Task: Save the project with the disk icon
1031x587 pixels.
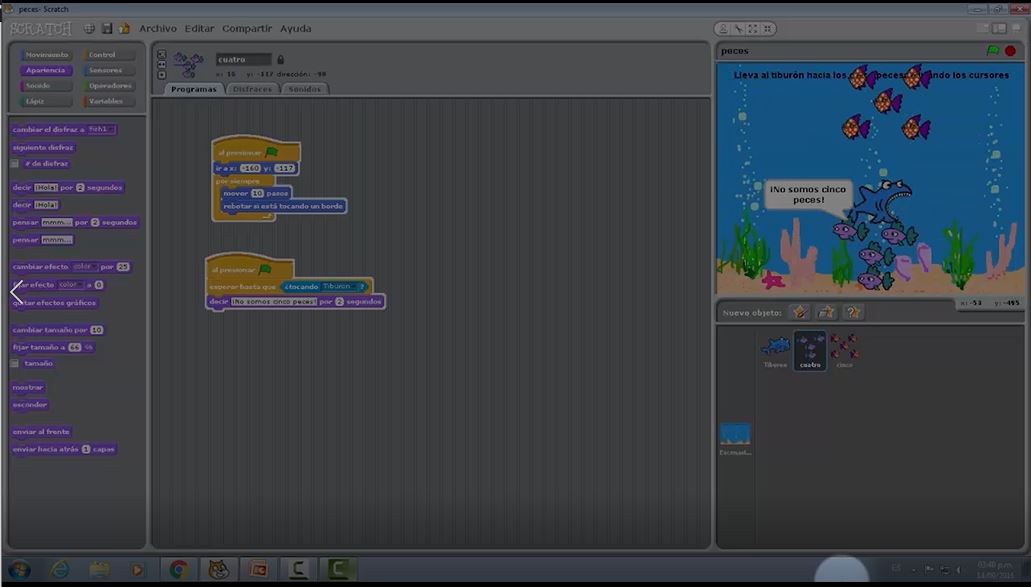Action: coord(107,28)
